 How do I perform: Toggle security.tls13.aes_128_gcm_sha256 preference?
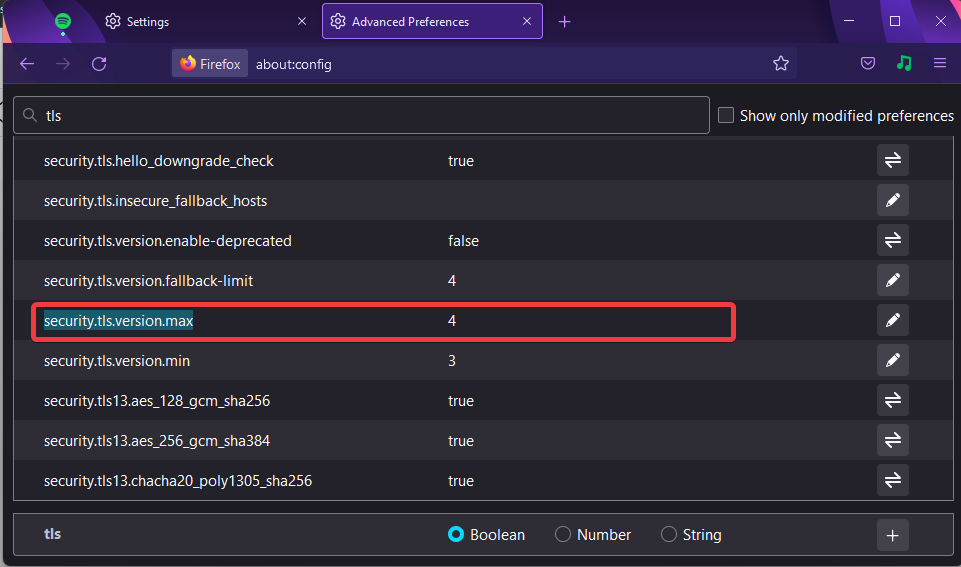[892, 400]
